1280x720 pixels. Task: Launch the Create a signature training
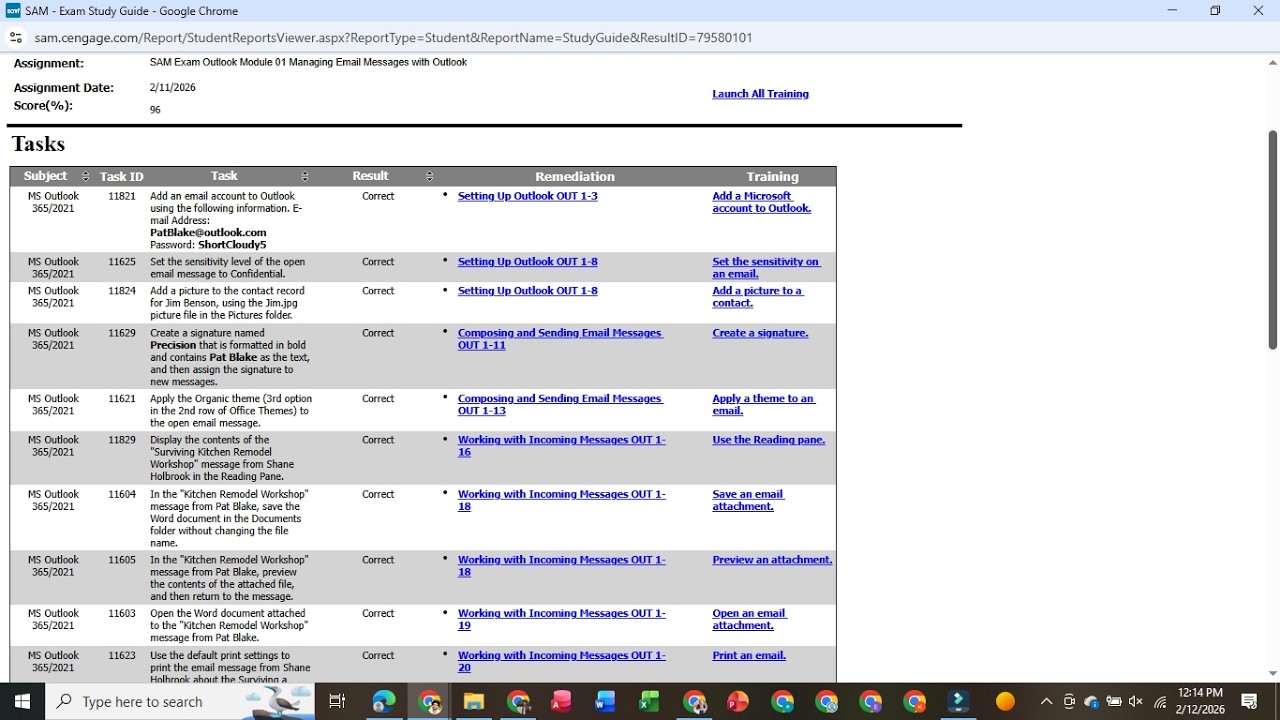[x=760, y=333]
